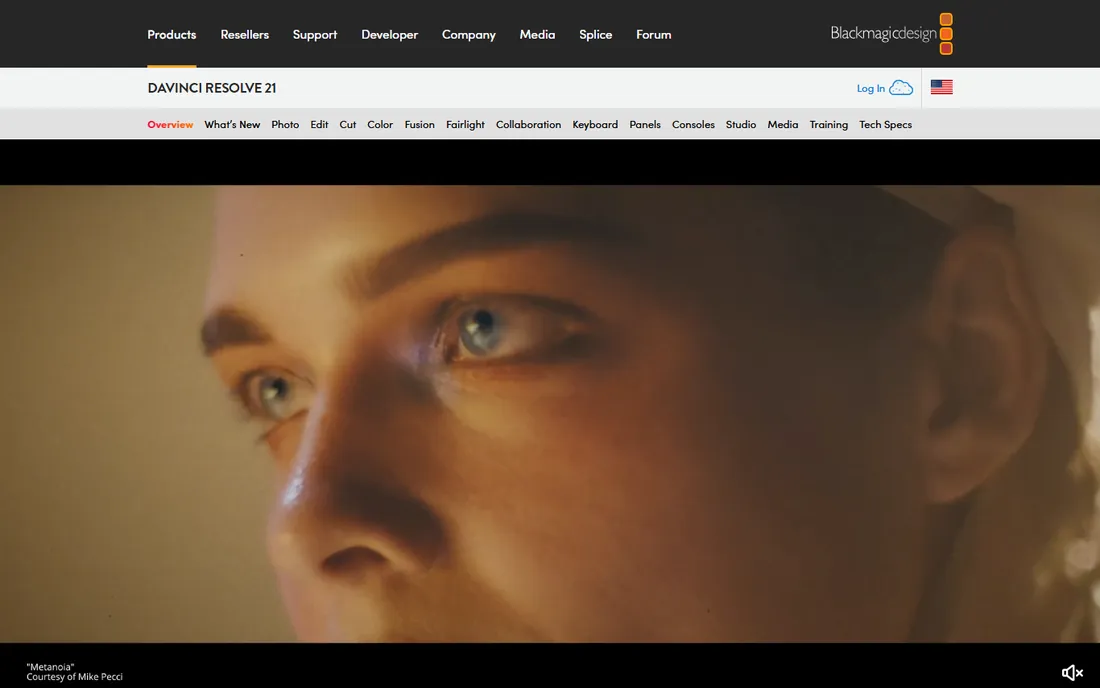The width and height of the screenshot is (1100, 688).
Task: Open the Training tab
Action: click(x=829, y=124)
